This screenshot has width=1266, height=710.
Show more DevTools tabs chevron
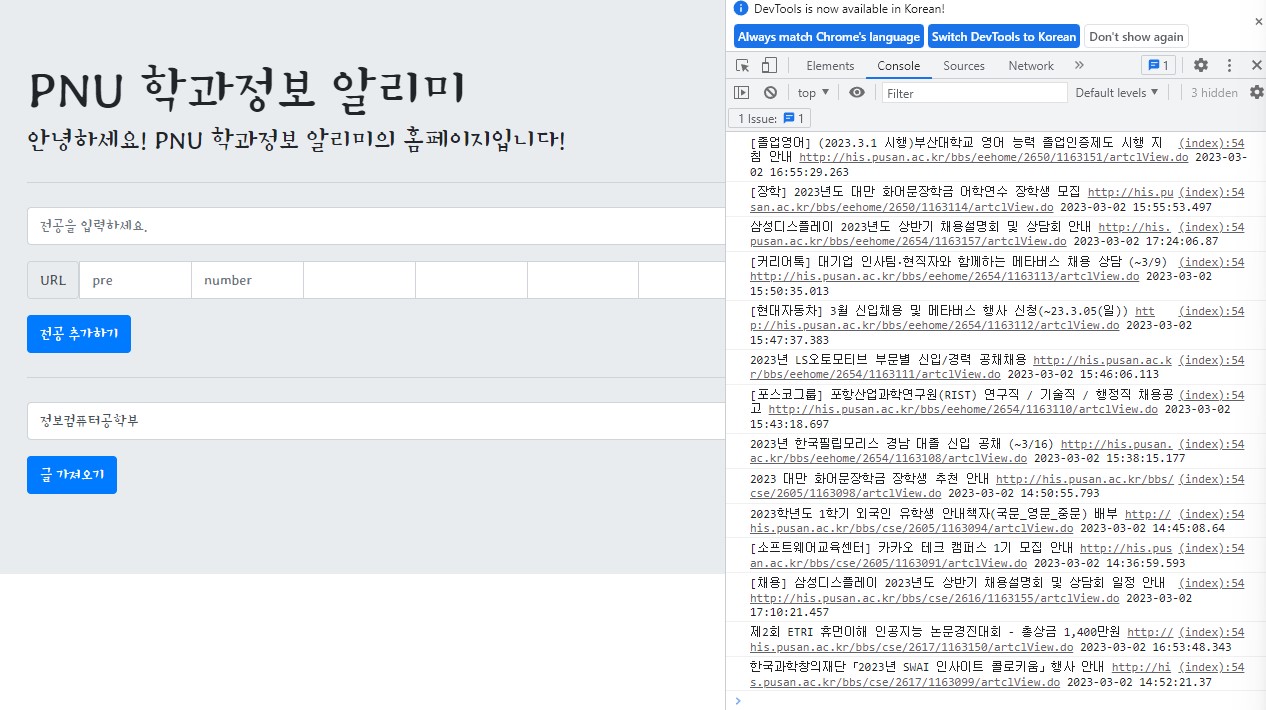1079,66
